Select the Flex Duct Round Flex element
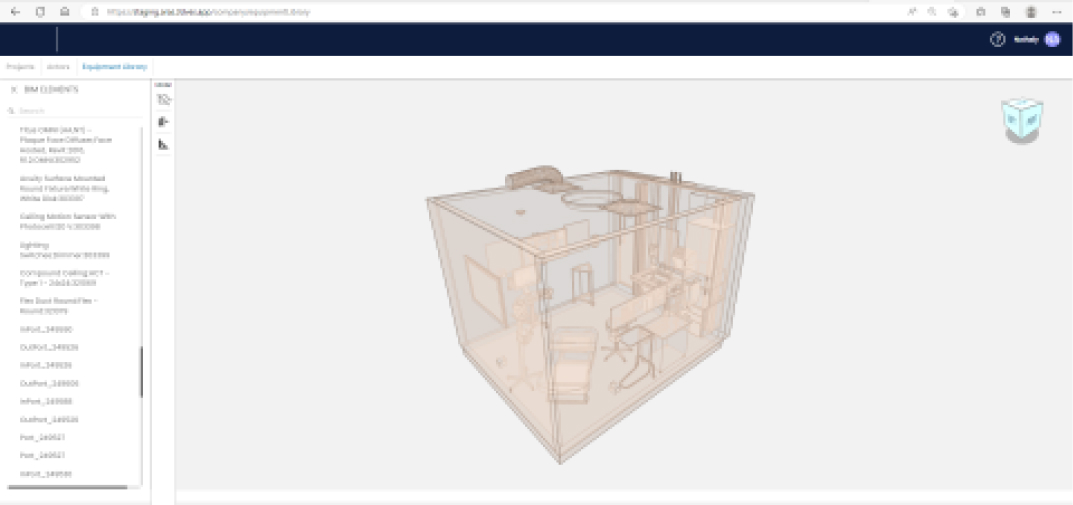Screen dimensions: 1073x505 point(59,305)
